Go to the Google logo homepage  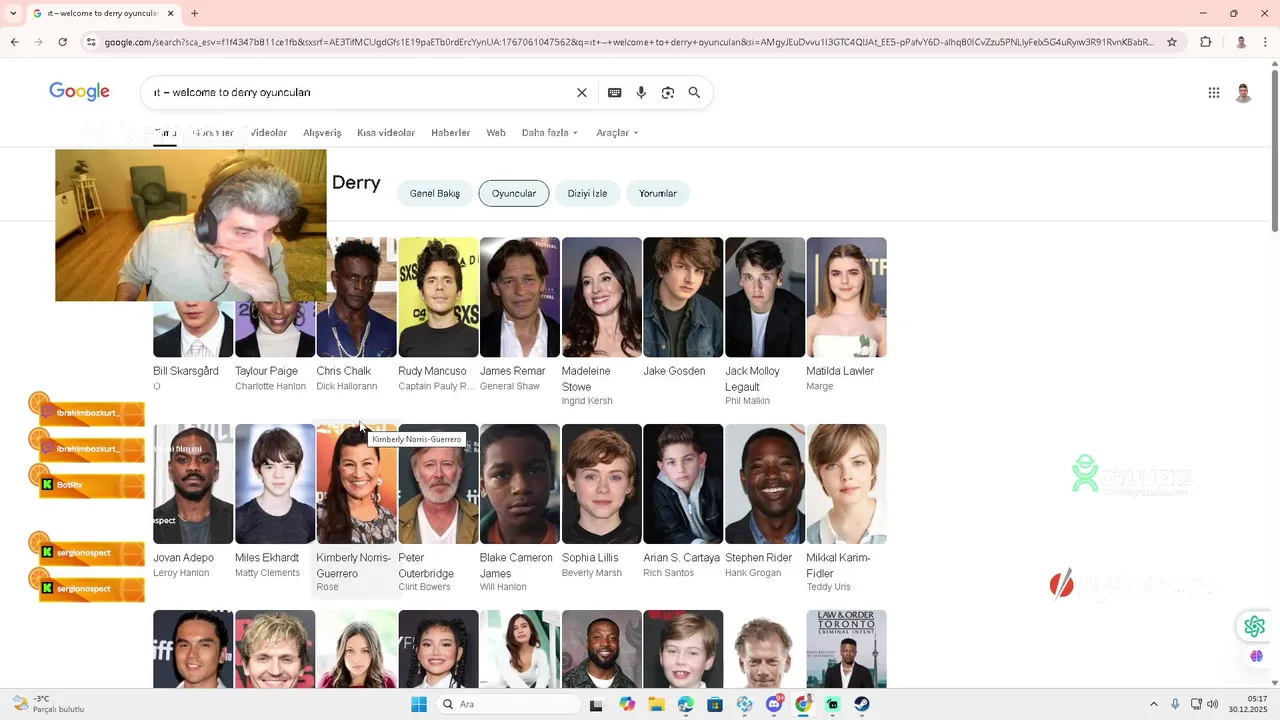coord(79,92)
